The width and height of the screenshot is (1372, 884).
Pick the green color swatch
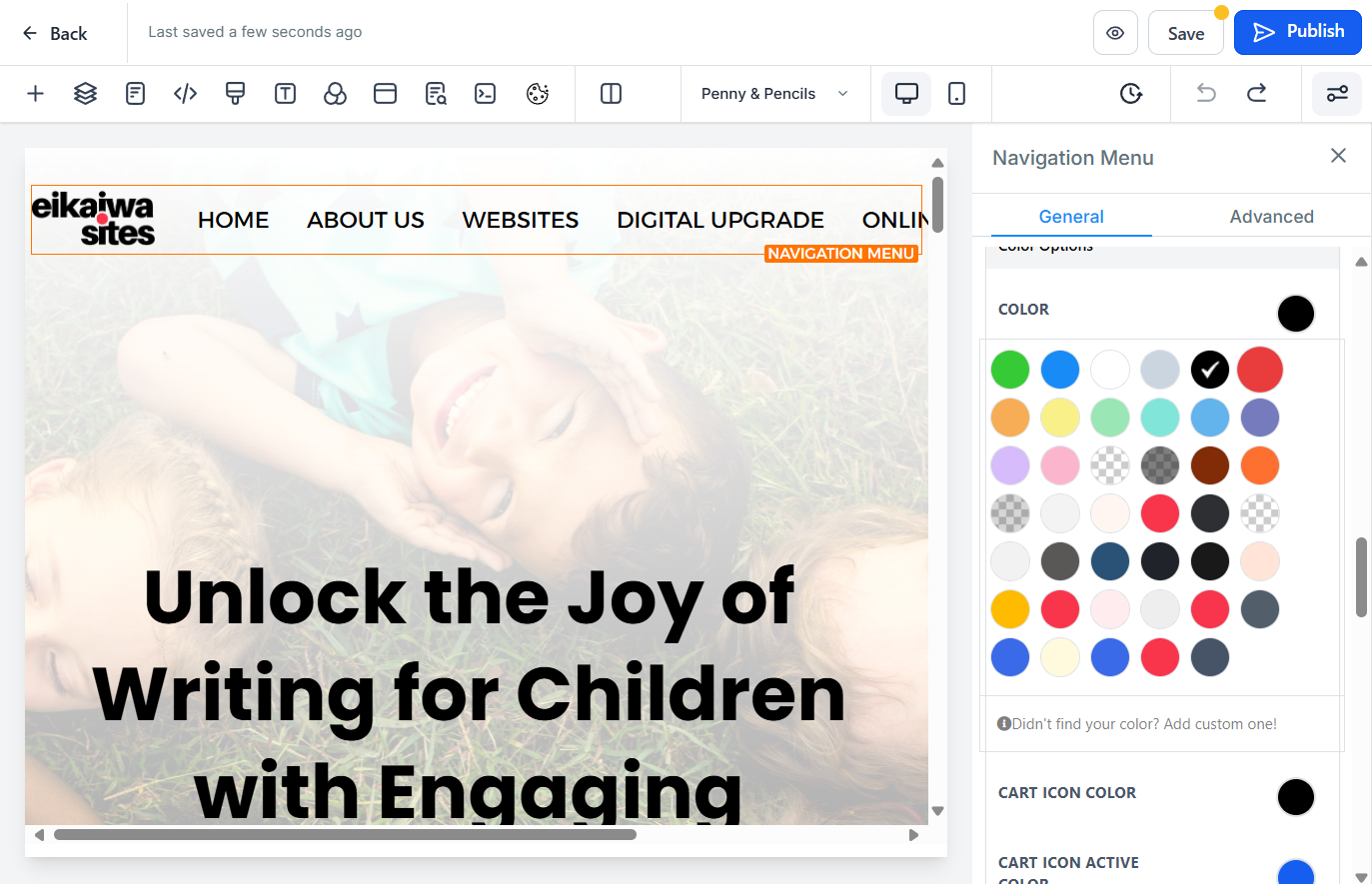1010,370
